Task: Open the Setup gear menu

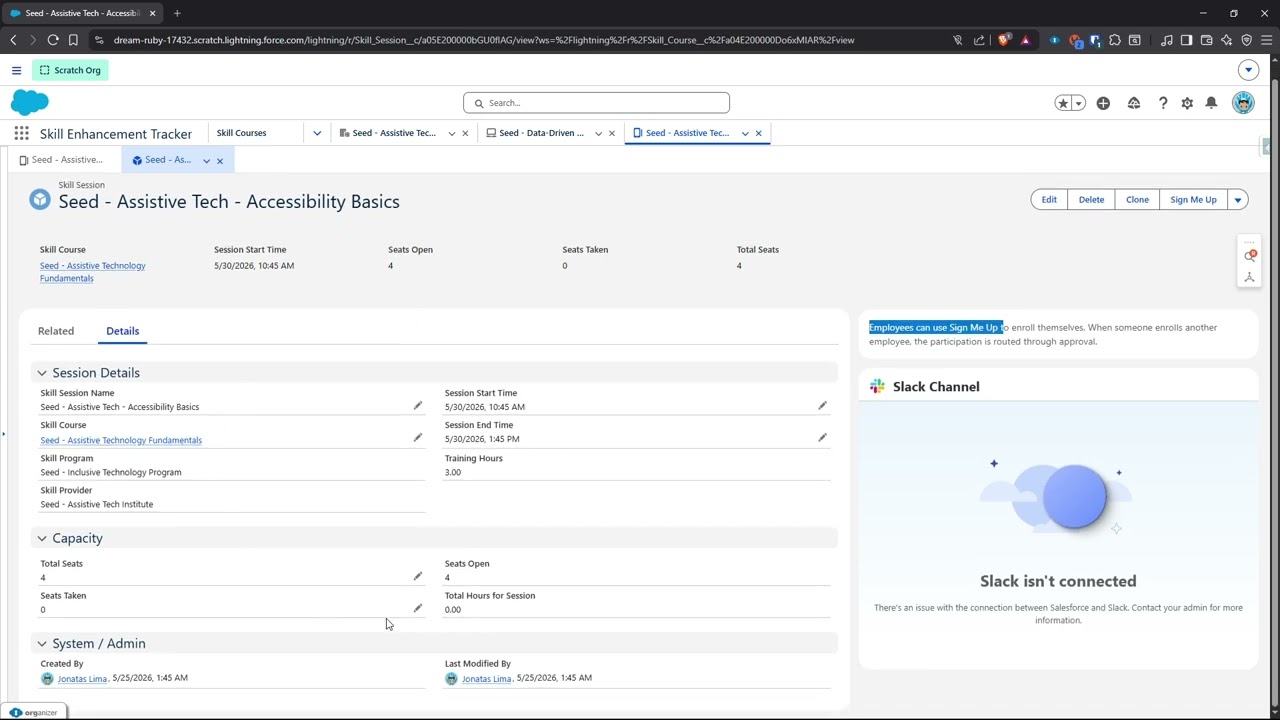Action: point(1187,103)
